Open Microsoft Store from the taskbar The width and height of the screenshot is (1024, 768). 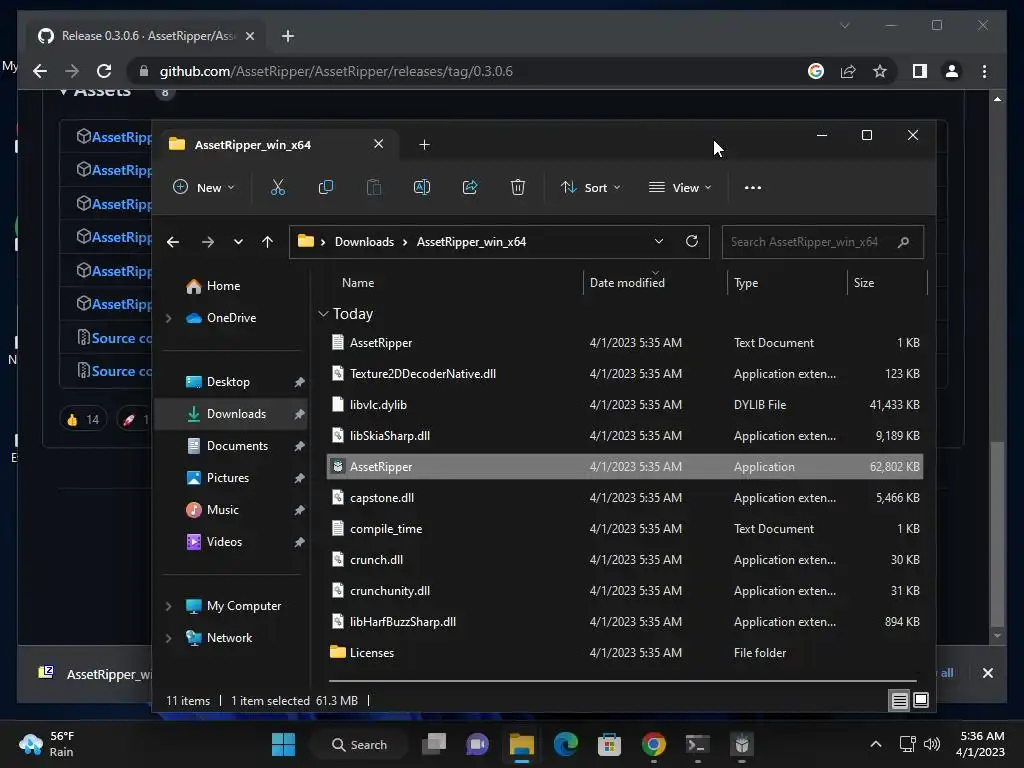tap(609, 744)
